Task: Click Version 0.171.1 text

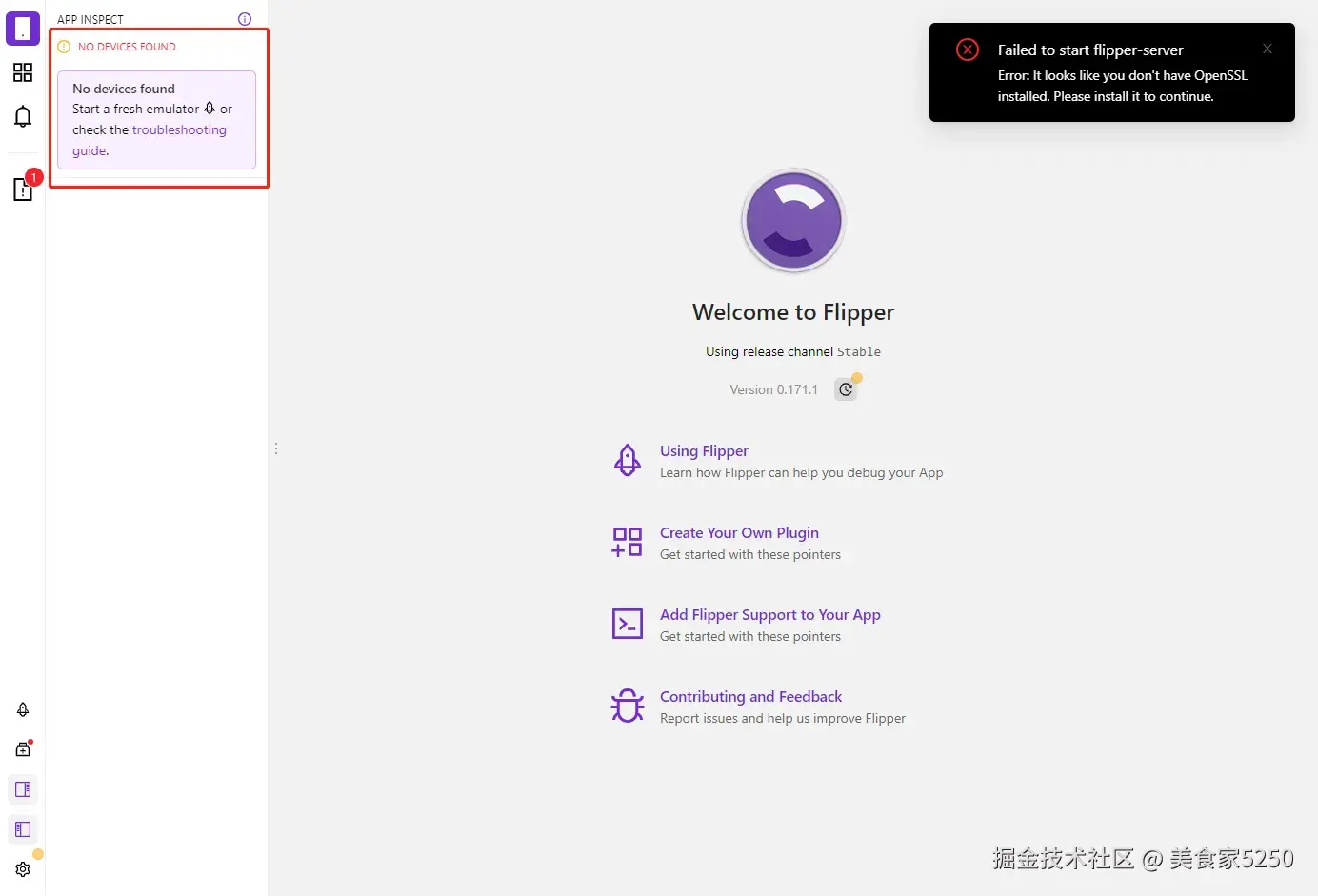Action: point(773,389)
